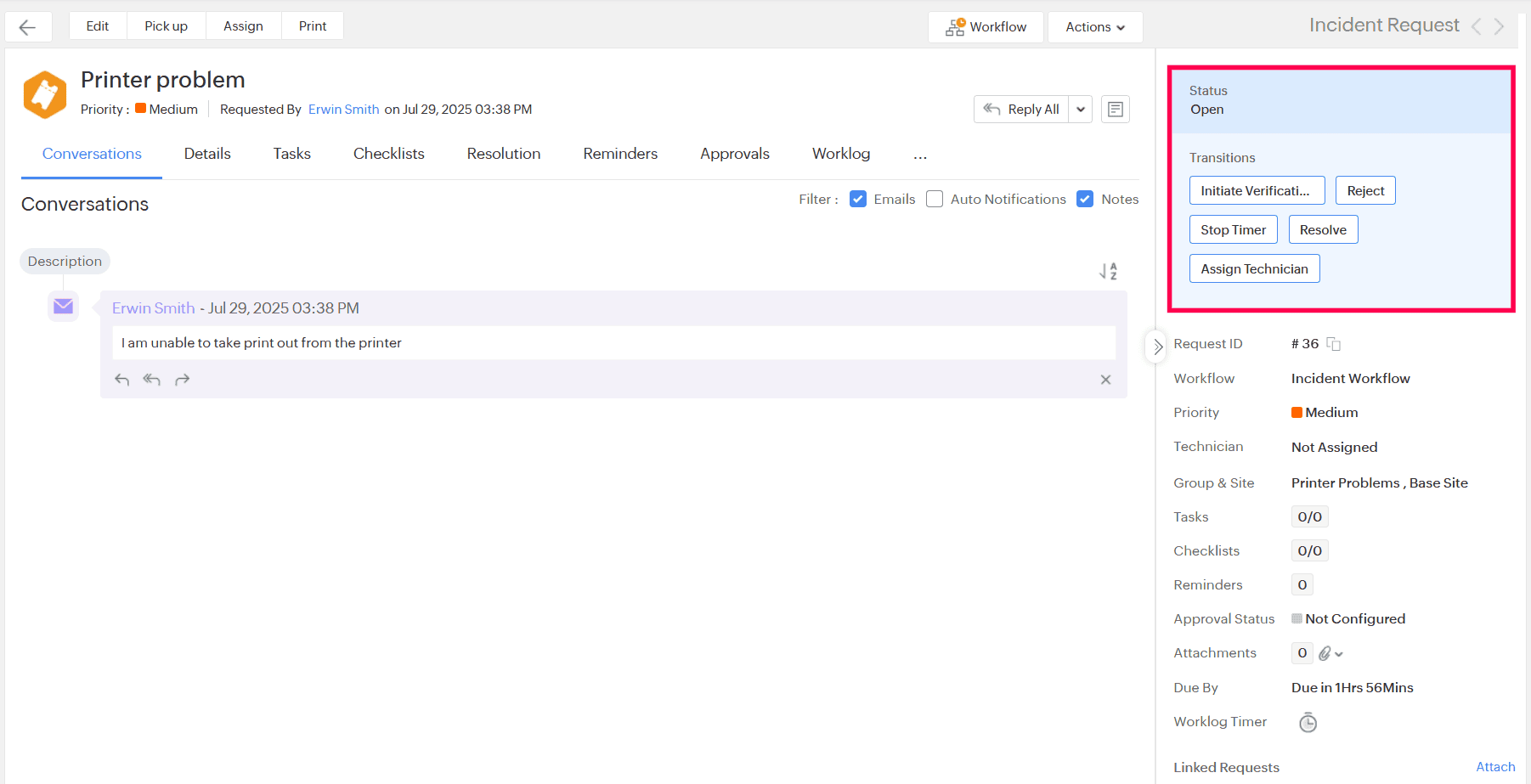This screenshot has height=784, width=1531.
Task: Sort conversations using the alphabetical sort icon
Action: [1107, 270]
